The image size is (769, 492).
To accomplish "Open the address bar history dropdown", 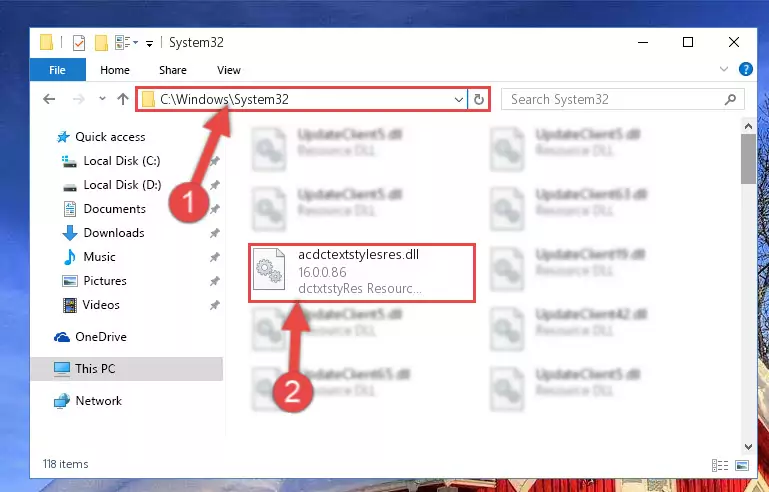I will point(459,100).
